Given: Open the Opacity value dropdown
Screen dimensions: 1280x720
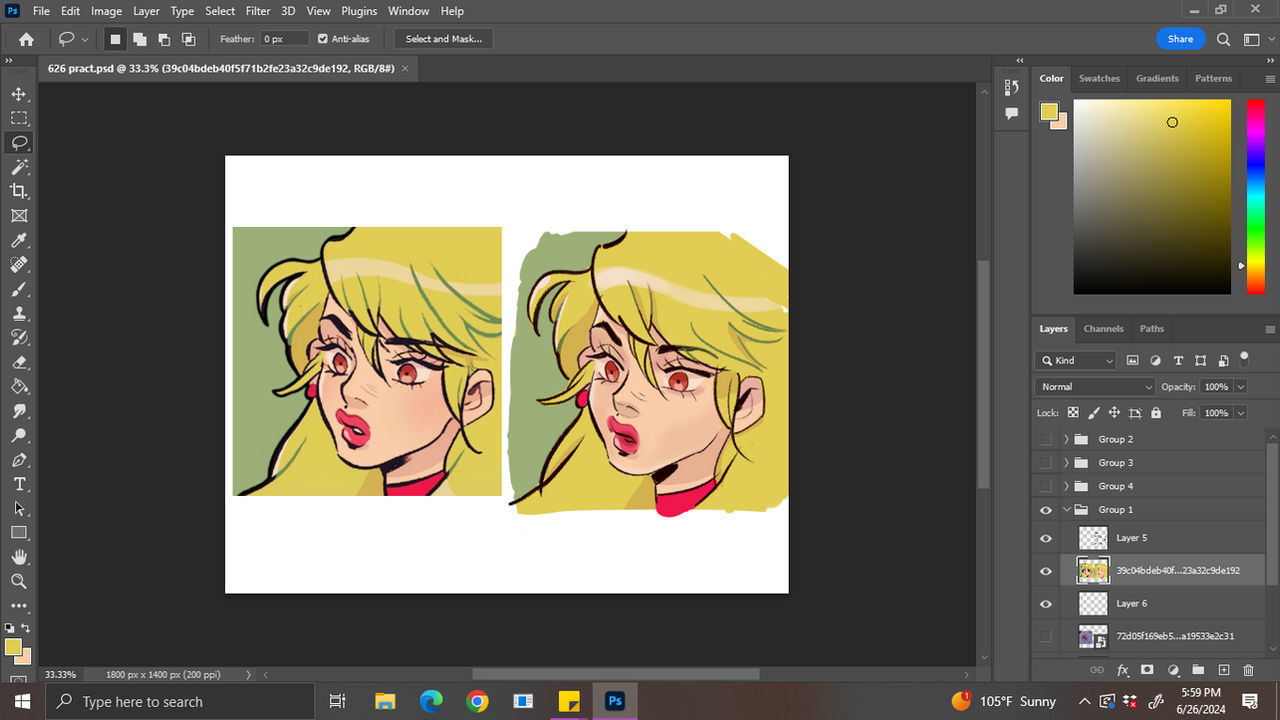Looking at the screenshot, I should pos(1241,387).
